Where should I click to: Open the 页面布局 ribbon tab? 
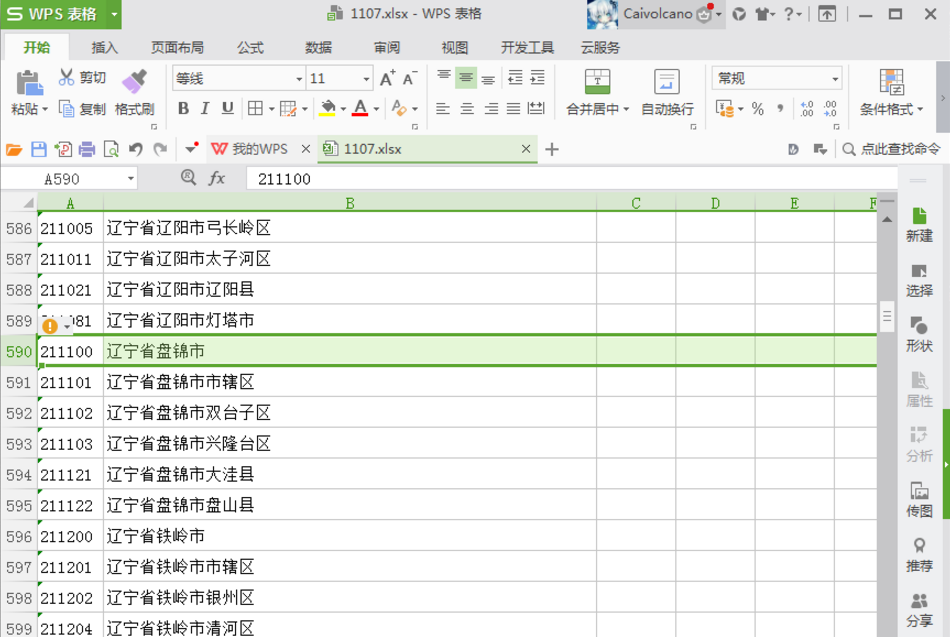pos(177,48)
